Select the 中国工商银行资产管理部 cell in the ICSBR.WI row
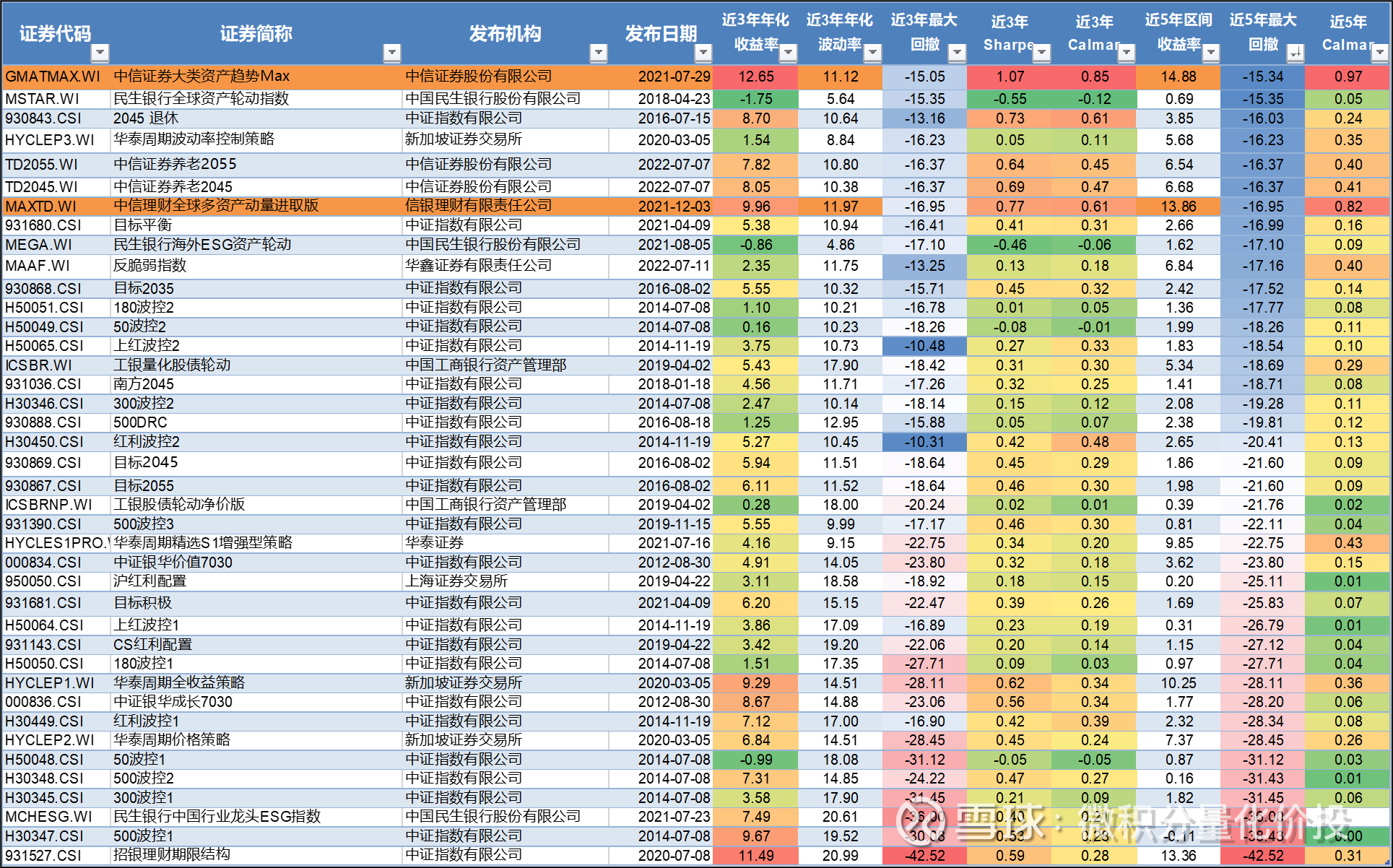Viewport: 1393px width, 868px height. tap(505, 365)
